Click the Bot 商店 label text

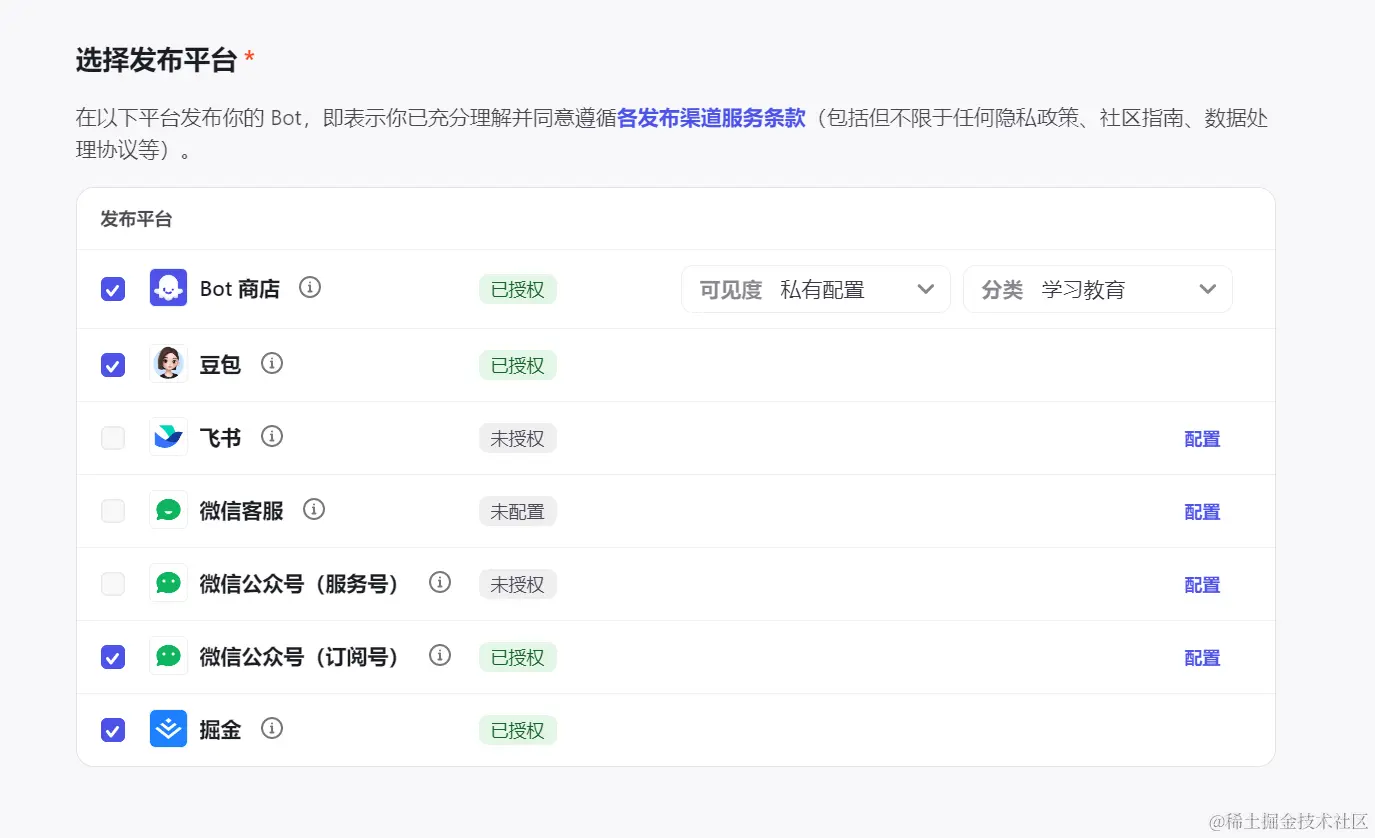(240, 289)
